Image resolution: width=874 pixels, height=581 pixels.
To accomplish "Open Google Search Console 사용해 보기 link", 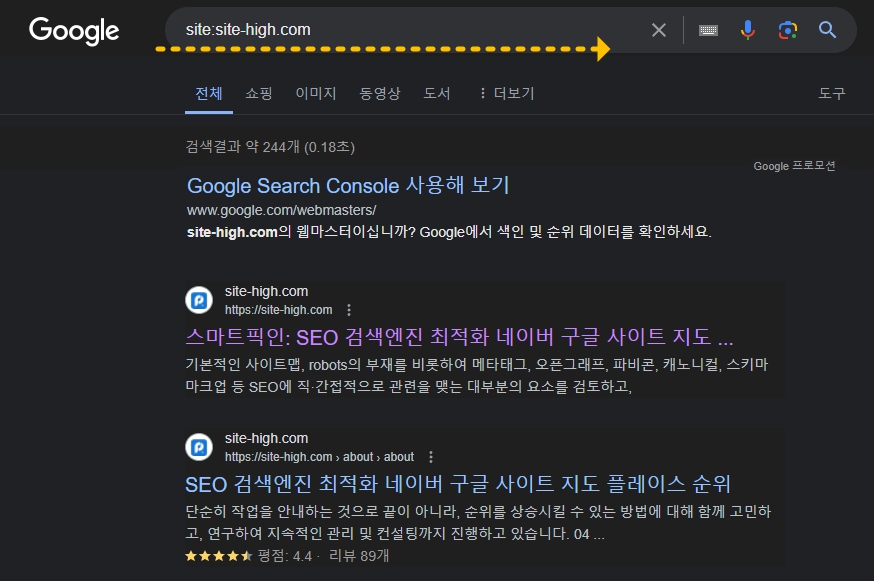I will 348,185.
